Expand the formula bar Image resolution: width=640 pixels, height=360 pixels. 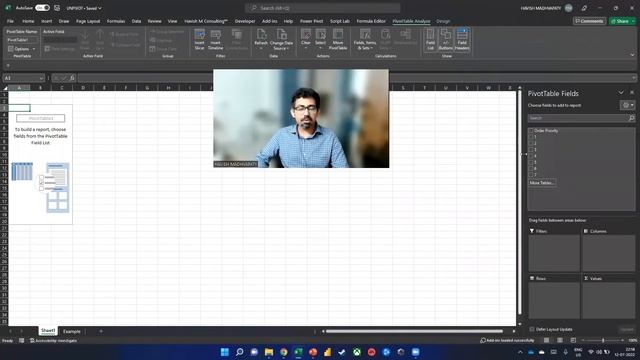coord(634,78)
